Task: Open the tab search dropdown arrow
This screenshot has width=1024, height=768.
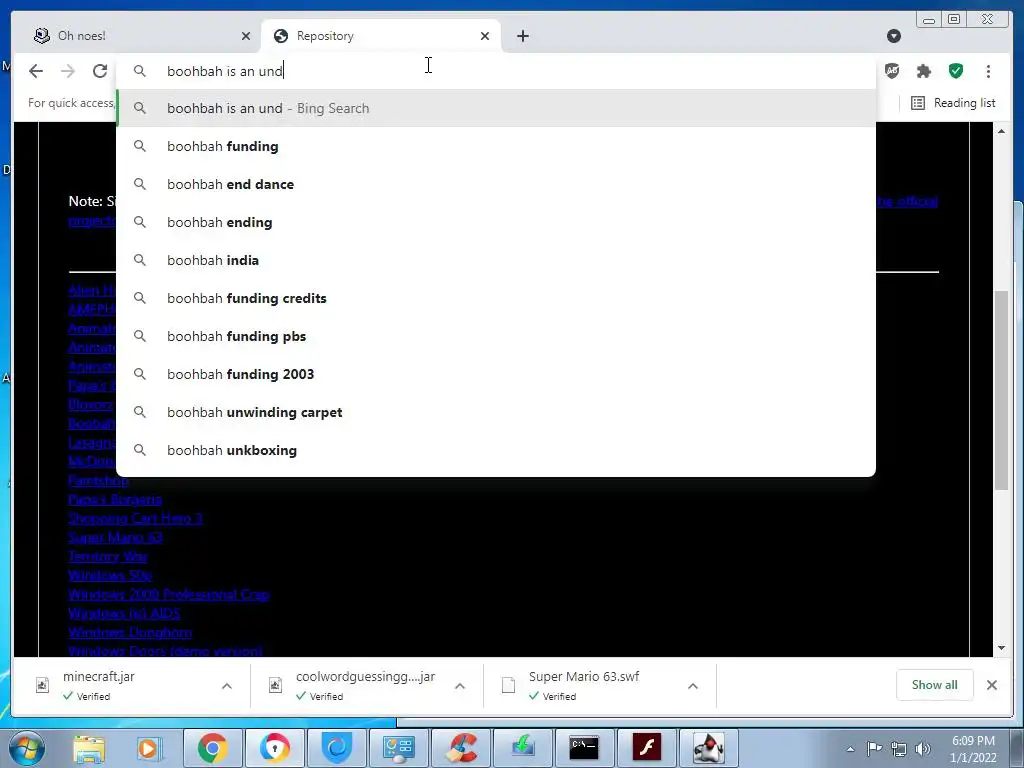Action: pos(894,36)
